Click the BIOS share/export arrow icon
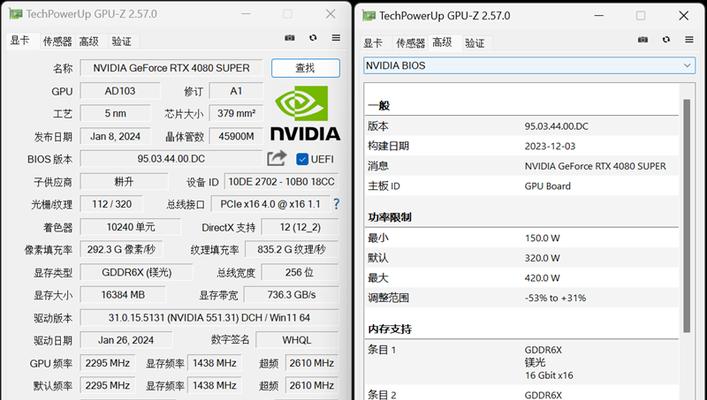This screenshot has height=400, width=707. coord(276,158)
